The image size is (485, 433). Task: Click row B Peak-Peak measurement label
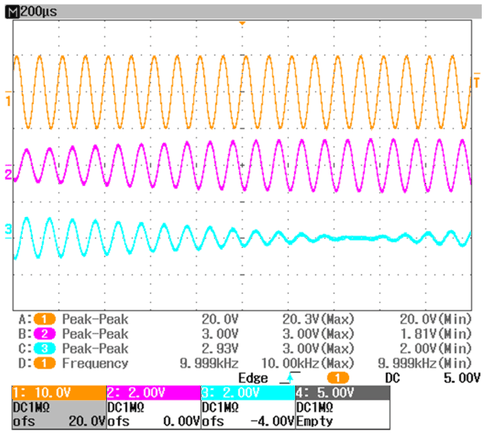click(95, 334)
